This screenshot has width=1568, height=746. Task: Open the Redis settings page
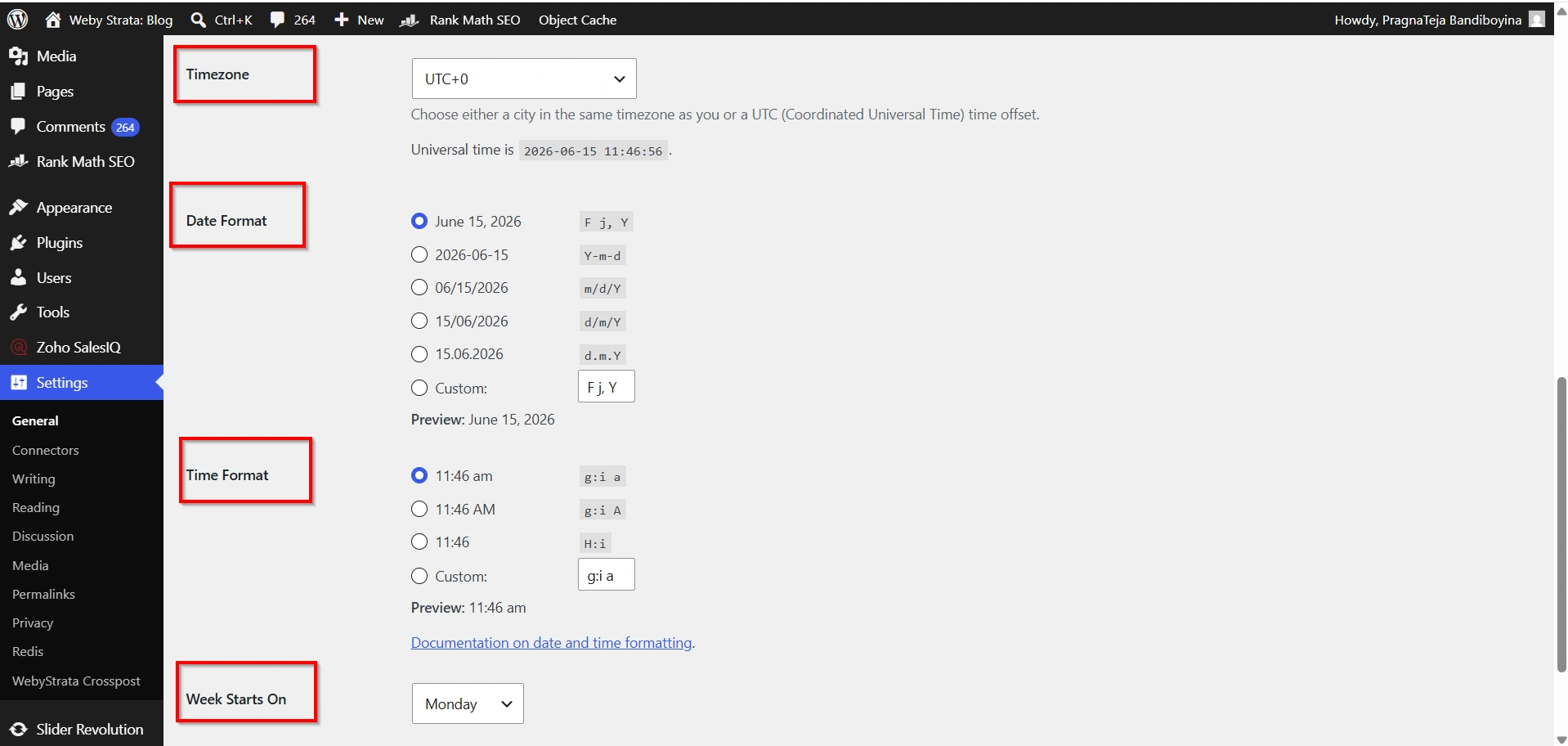click(28, 652)
